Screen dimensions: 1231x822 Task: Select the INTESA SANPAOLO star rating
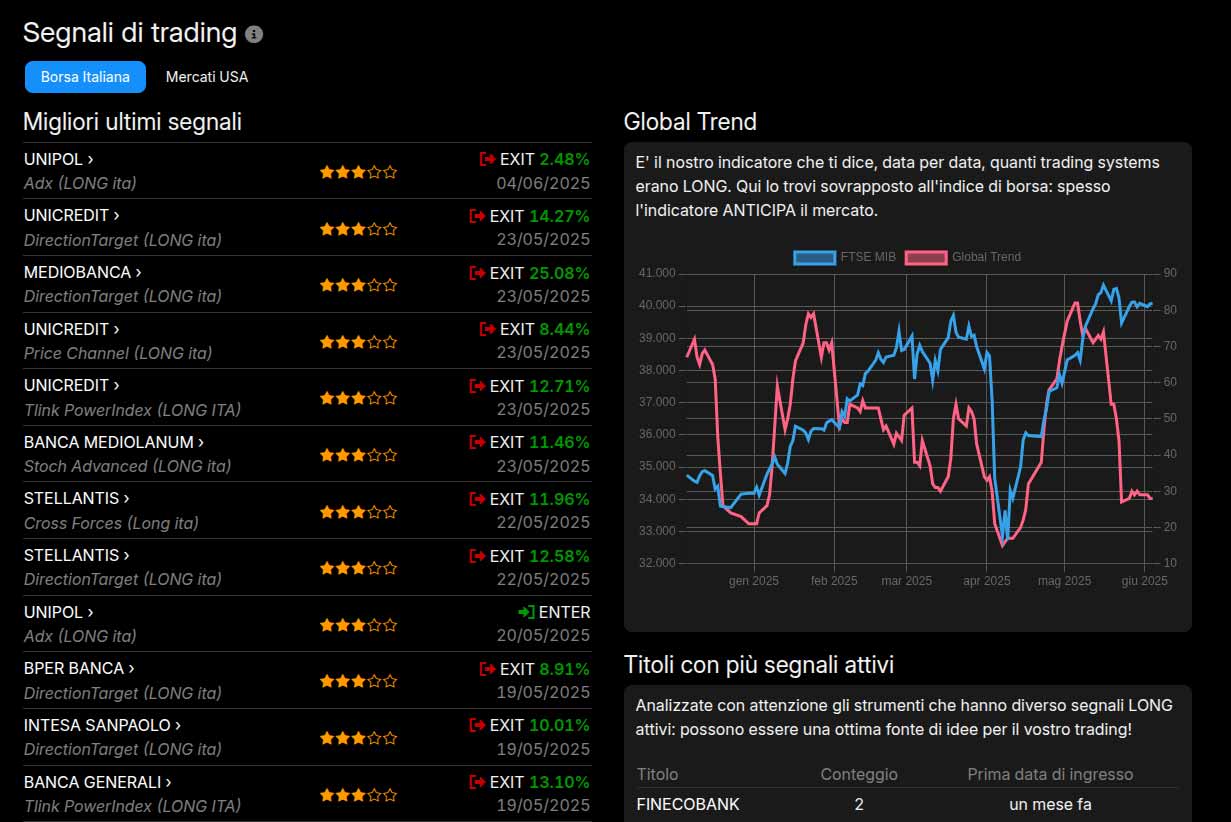(x=358, y=738)
